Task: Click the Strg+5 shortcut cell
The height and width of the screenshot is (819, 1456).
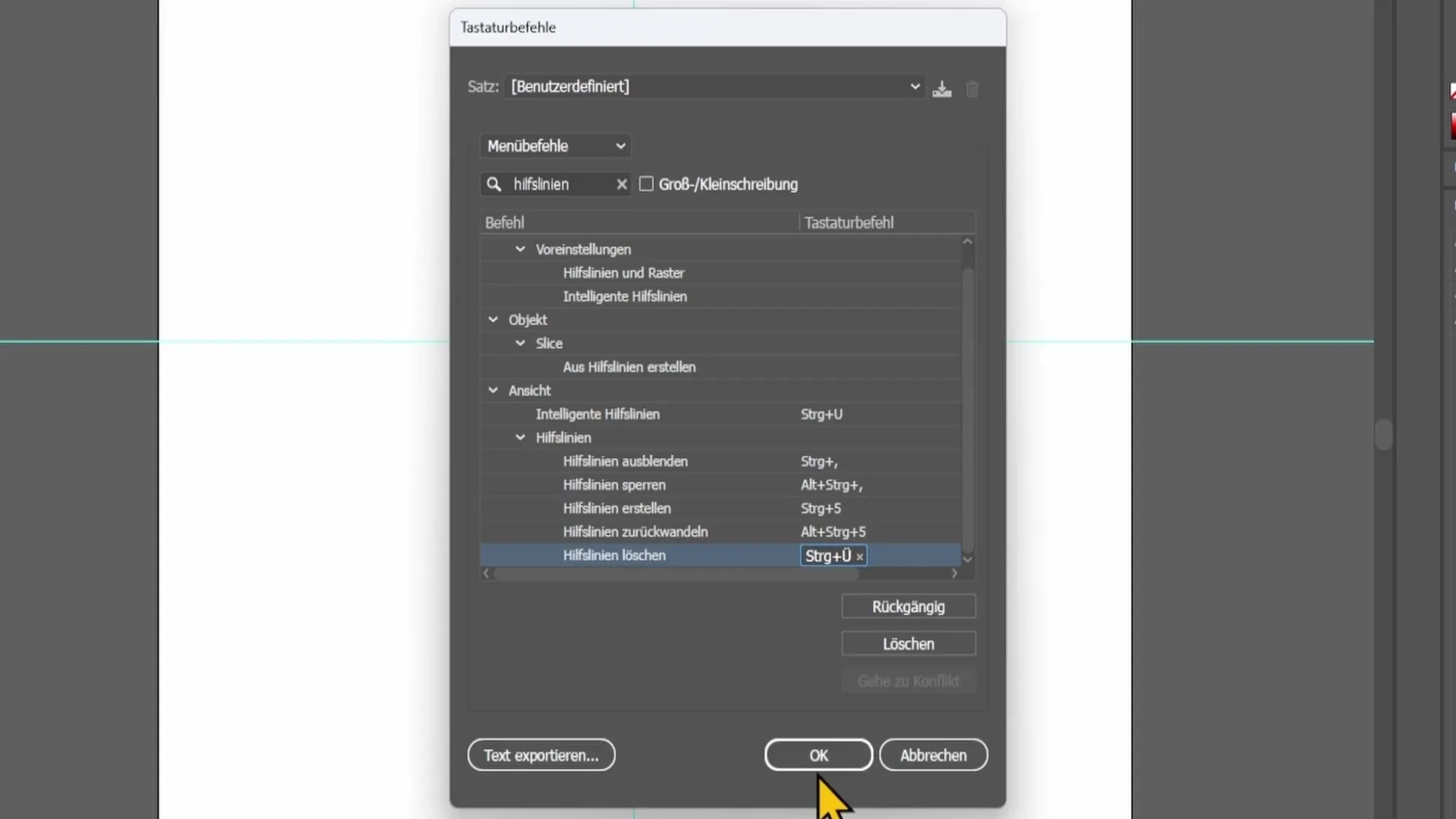Action: click(821, 508)
